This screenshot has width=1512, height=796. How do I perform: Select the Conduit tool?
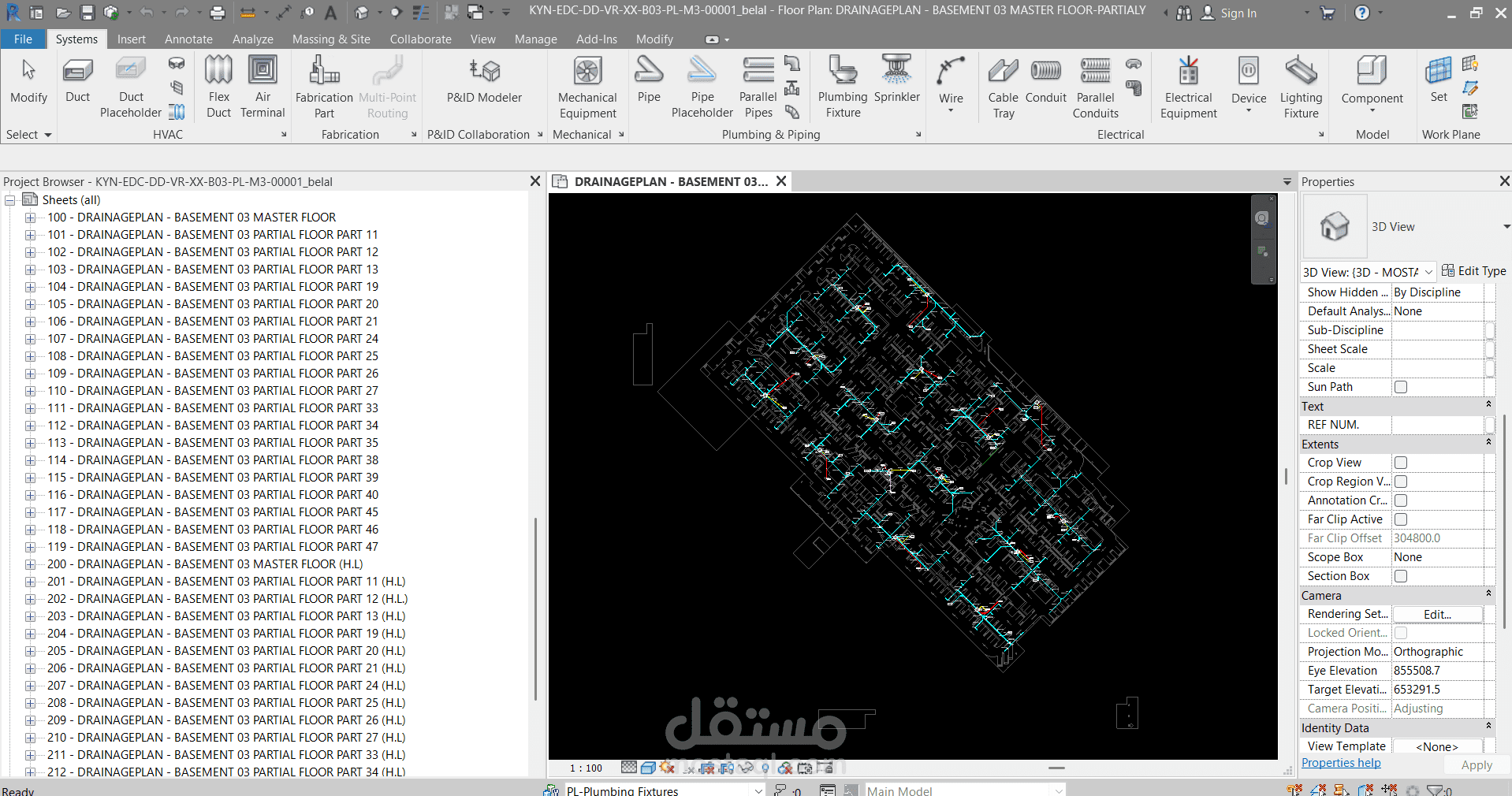point(1045,81)
